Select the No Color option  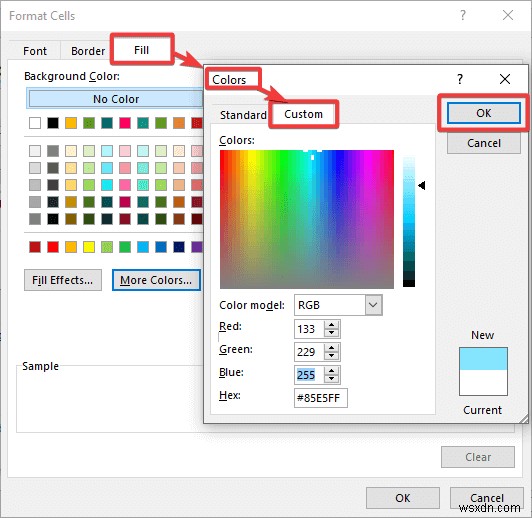115,99
